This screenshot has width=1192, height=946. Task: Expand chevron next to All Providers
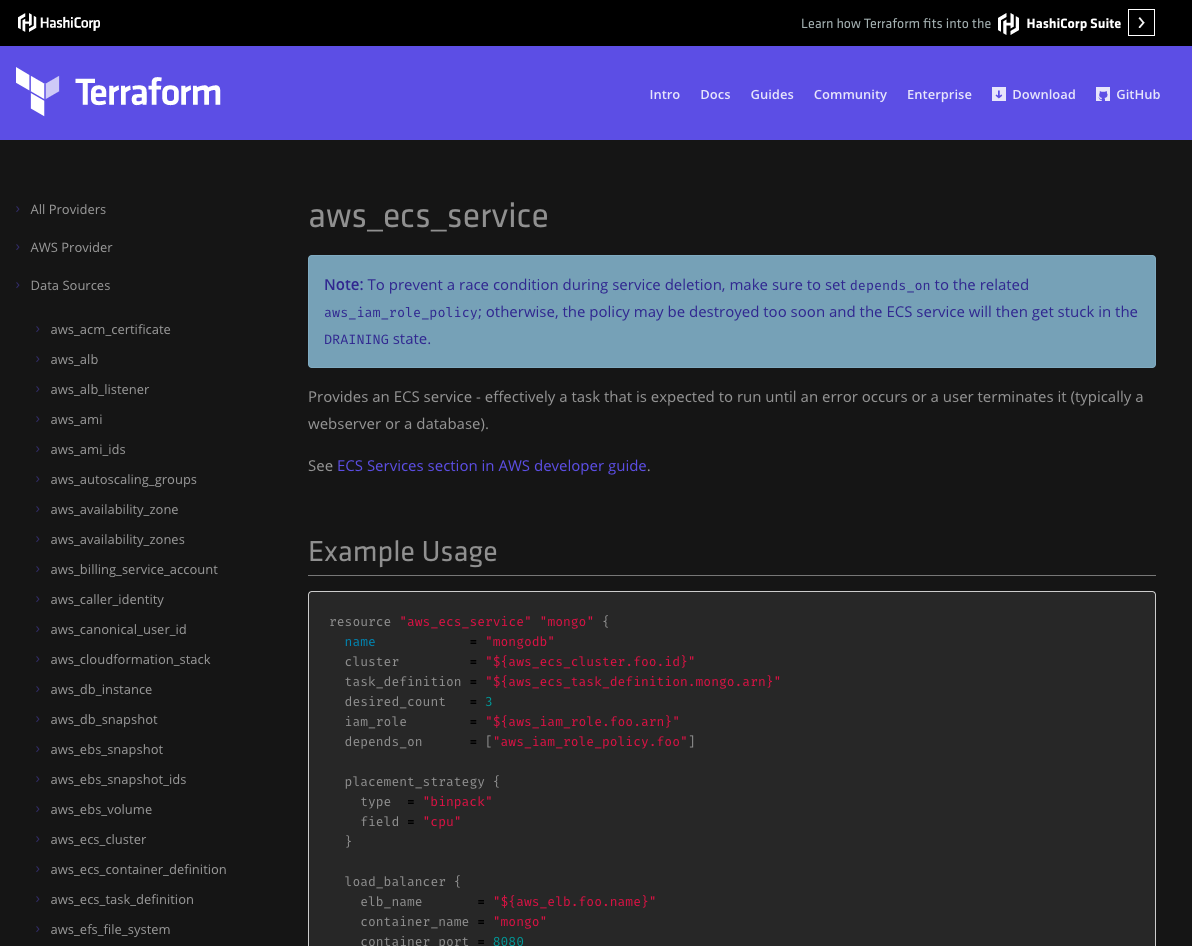tap(17, 208)
